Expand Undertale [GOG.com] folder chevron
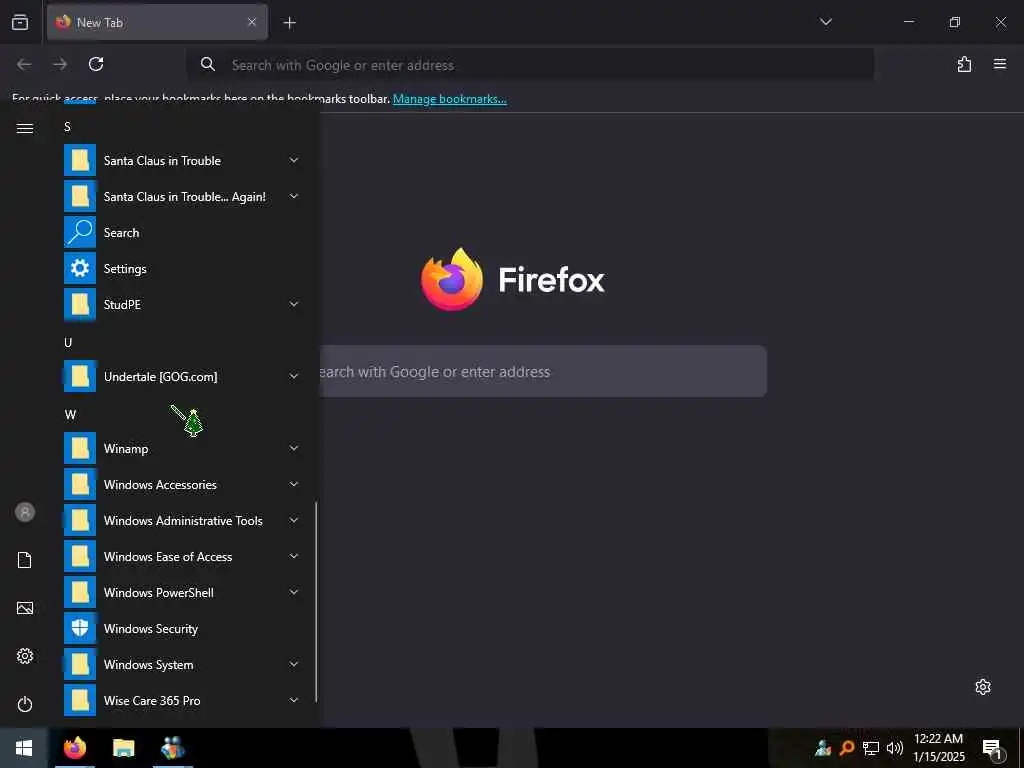Viewport: 1024px width, 768px height. pyautogui.click(x=294, y=376)
